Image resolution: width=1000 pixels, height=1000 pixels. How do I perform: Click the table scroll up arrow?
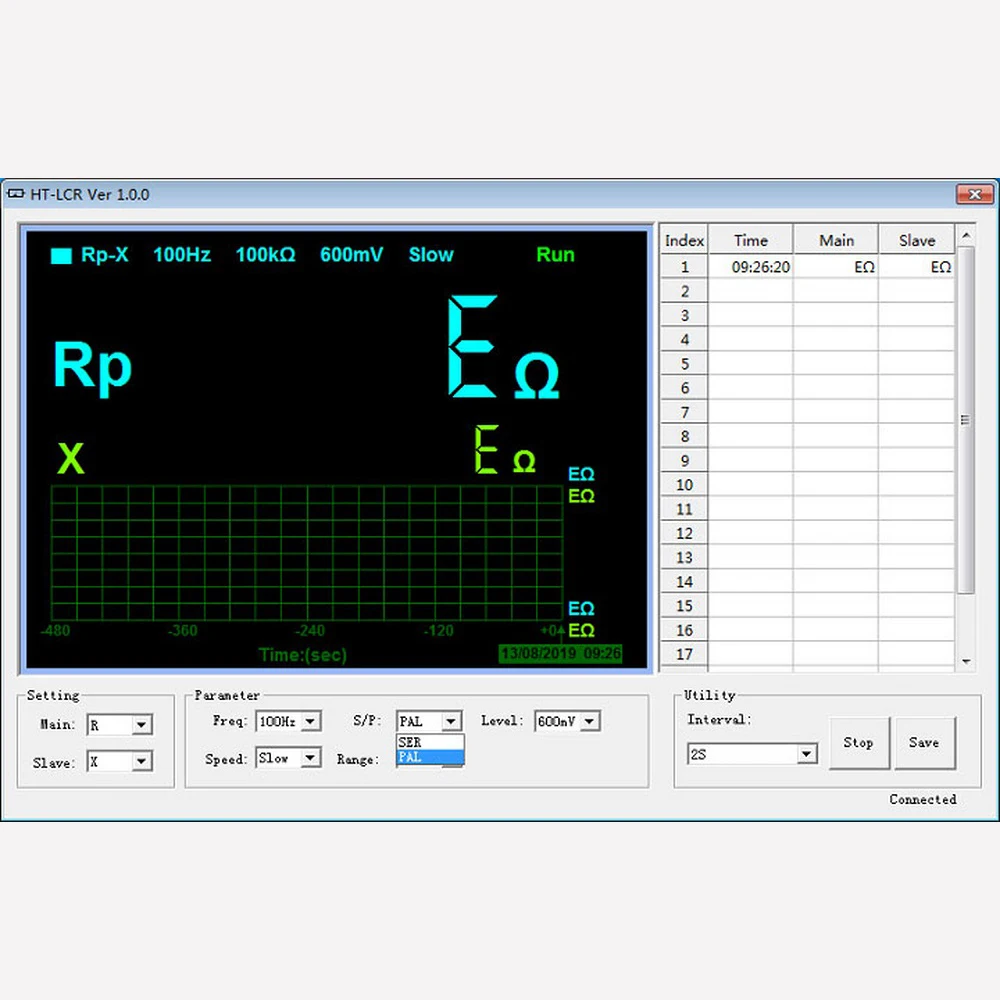coord(966,236)
